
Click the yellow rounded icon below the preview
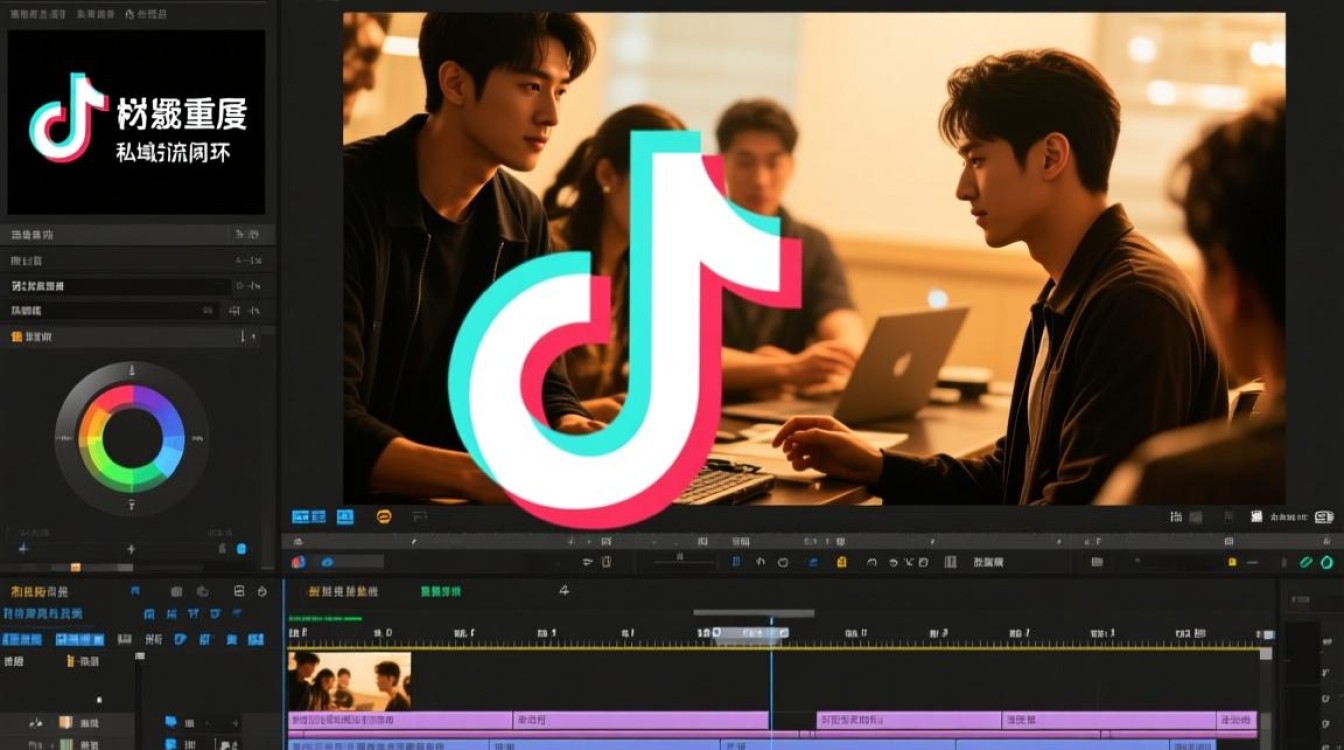tap(384, 517)
